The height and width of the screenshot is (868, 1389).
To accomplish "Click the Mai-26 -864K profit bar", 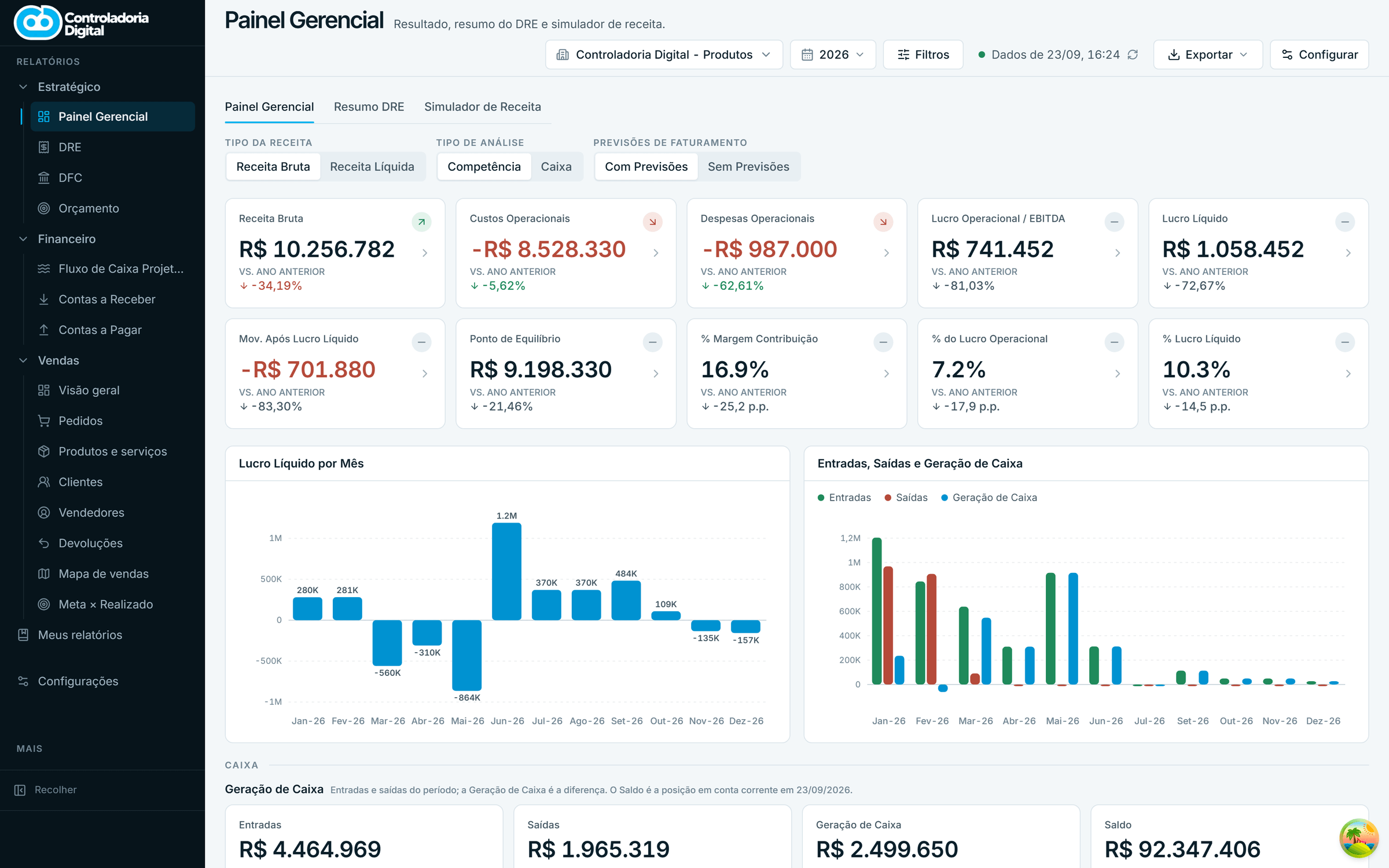I will click(466, 655).
